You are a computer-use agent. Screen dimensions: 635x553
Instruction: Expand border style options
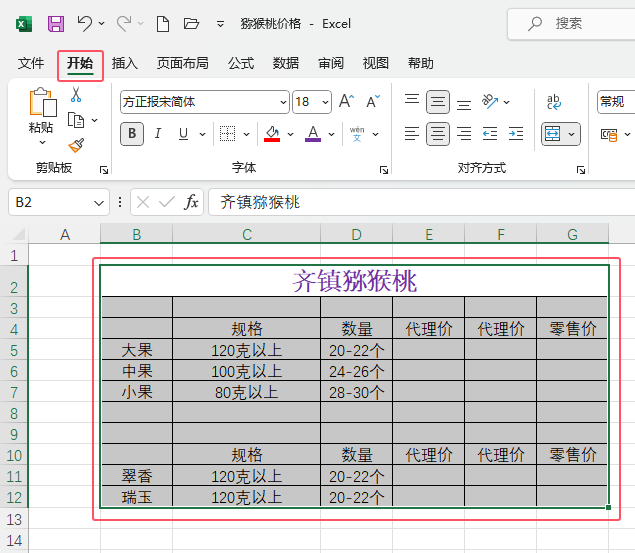pos(246,134)
